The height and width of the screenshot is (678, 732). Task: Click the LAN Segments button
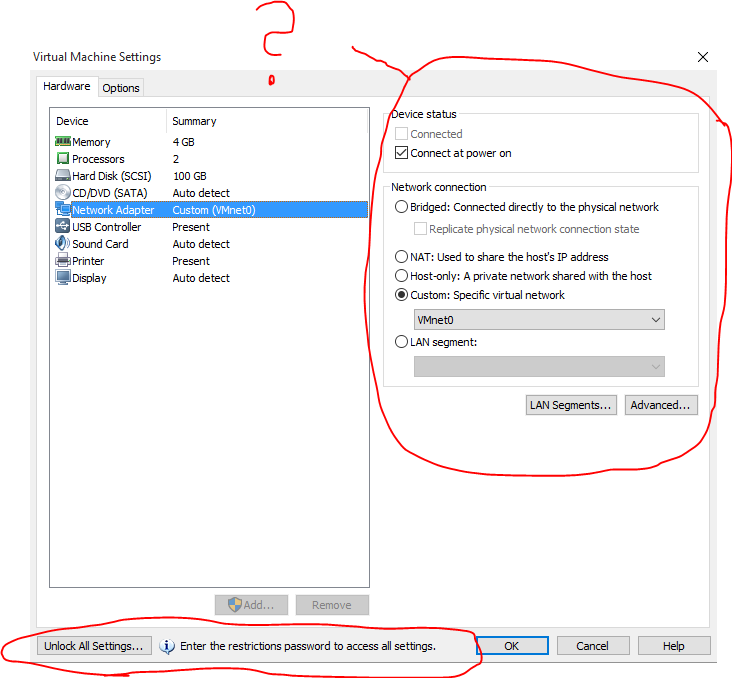570,405
